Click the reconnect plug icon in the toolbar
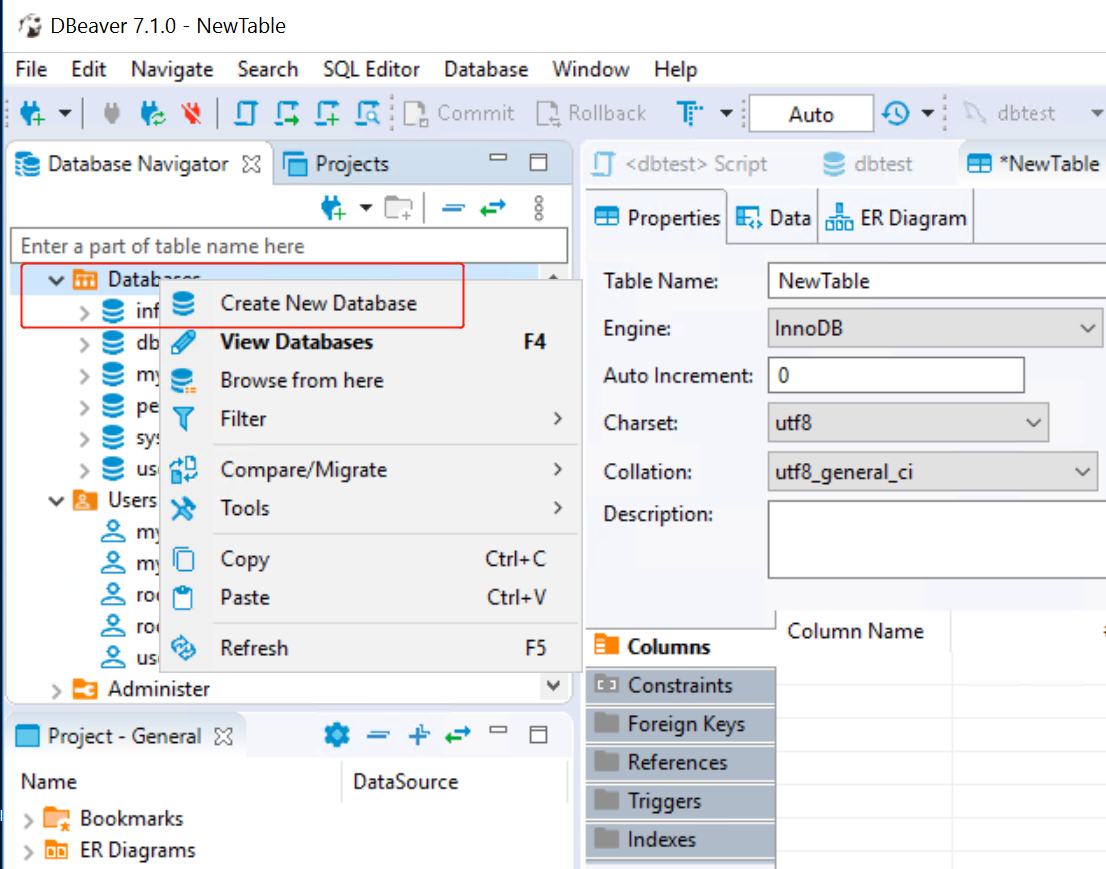The image size is (1106, 869). pyautogui.click(x=151, y=113)
